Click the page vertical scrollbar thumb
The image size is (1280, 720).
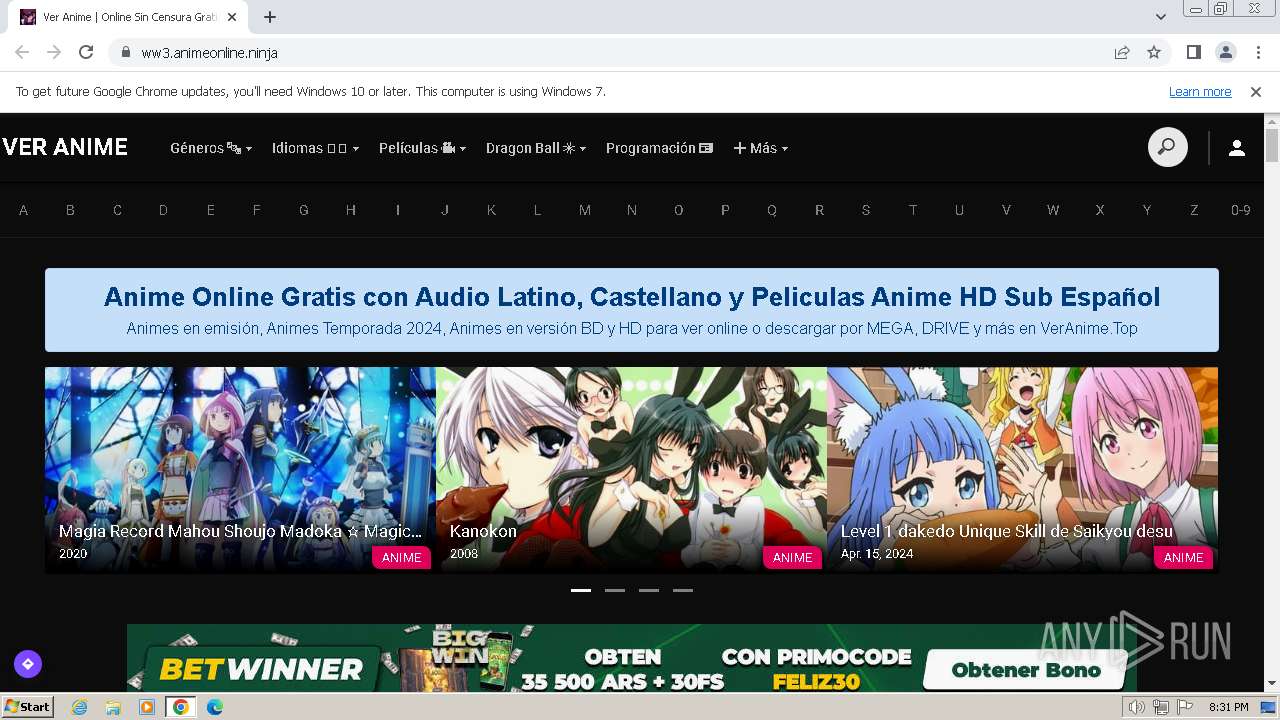coord(1272,145)
